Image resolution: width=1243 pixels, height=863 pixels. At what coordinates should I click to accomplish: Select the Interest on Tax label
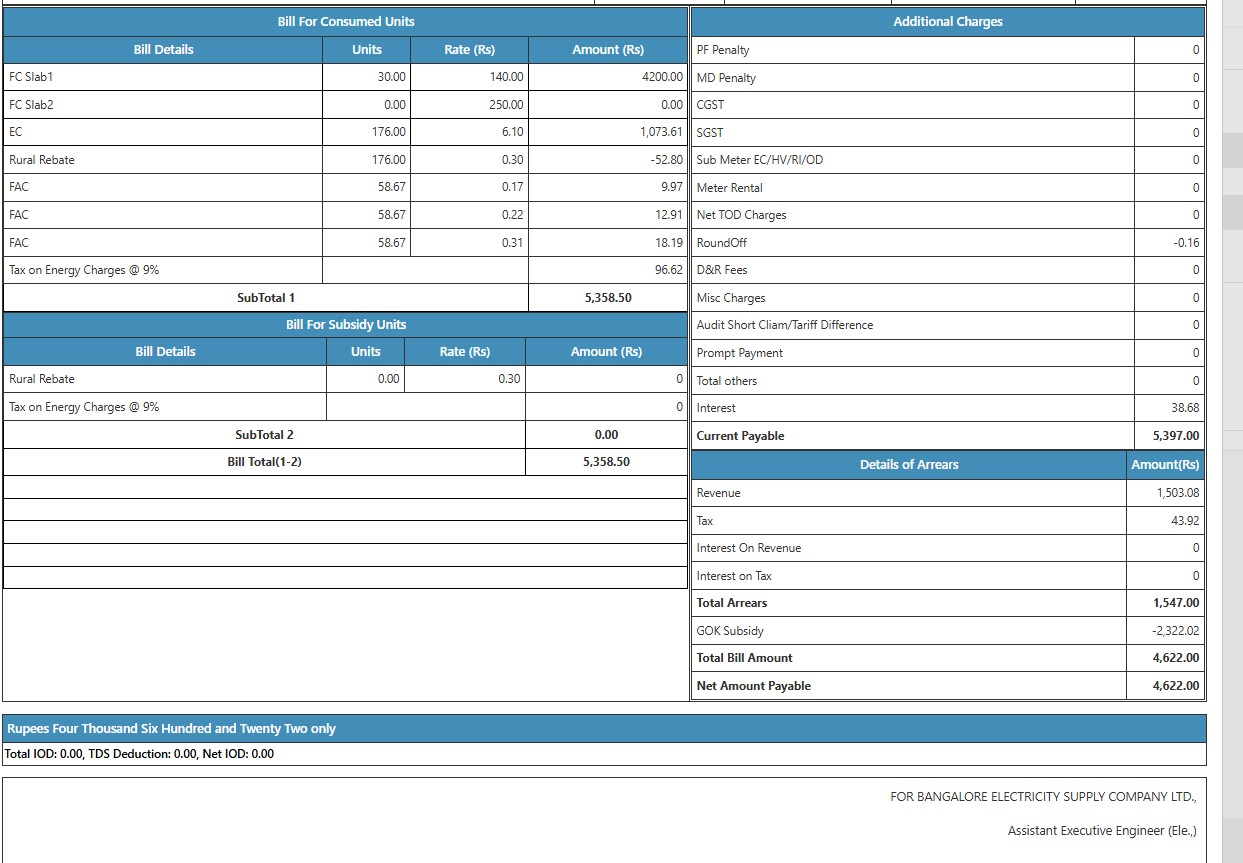[734, 576]
